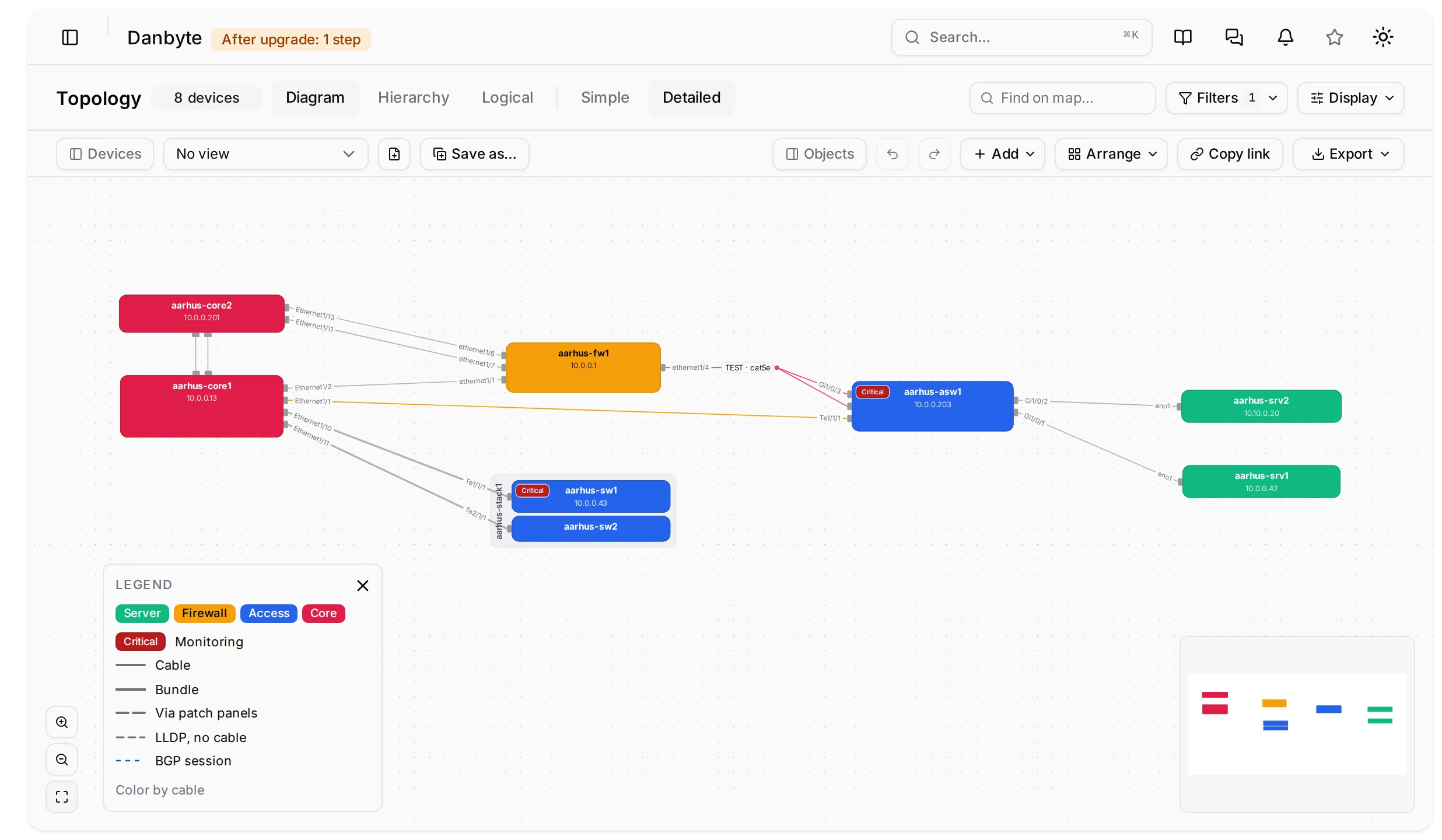Image resolution: width=1442 pixels, height=840 pixels.
Task: Select the Logical tab
Action: [508, 97]
